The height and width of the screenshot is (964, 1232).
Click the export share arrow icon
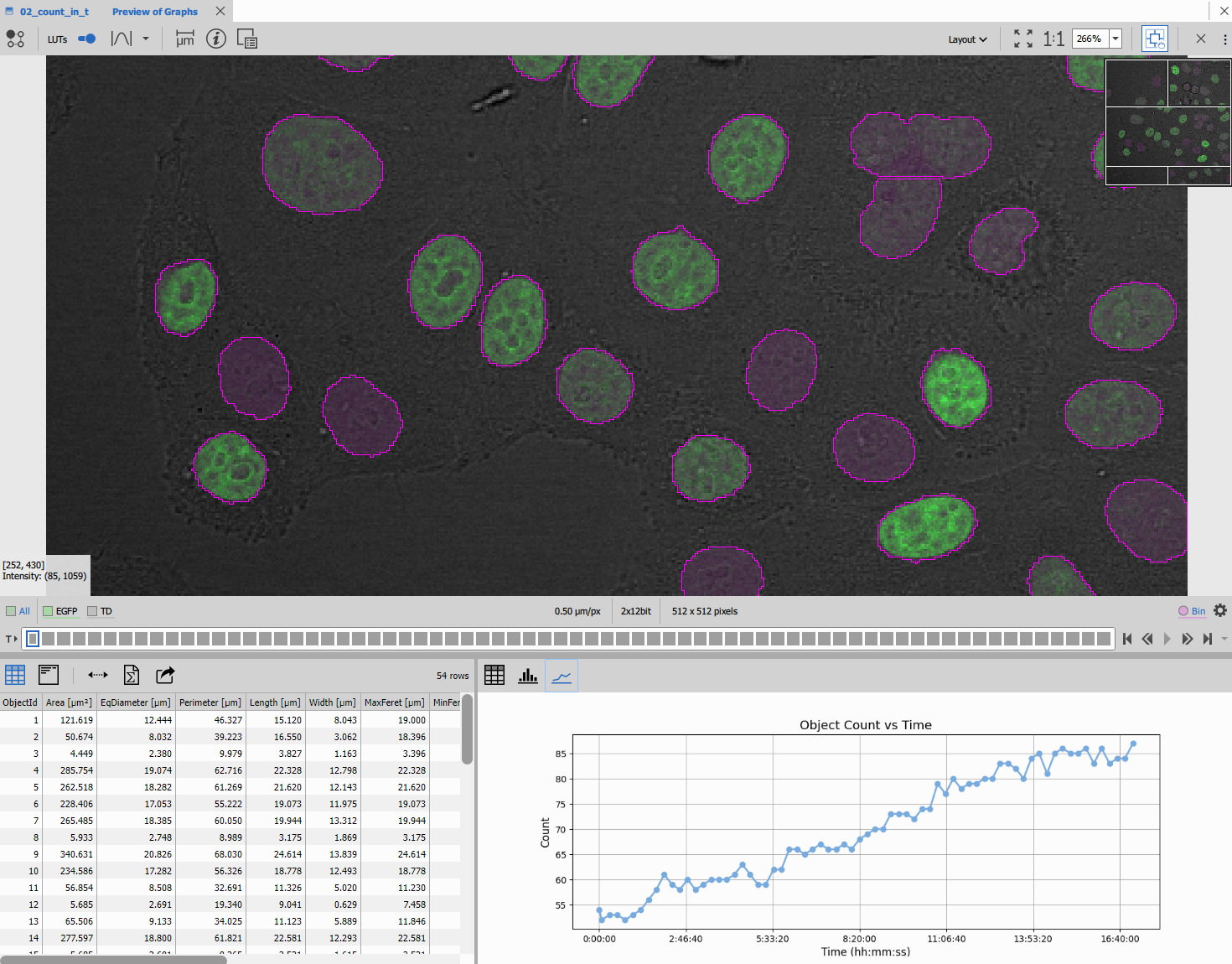pyautogui.click(x=165, y=675)
